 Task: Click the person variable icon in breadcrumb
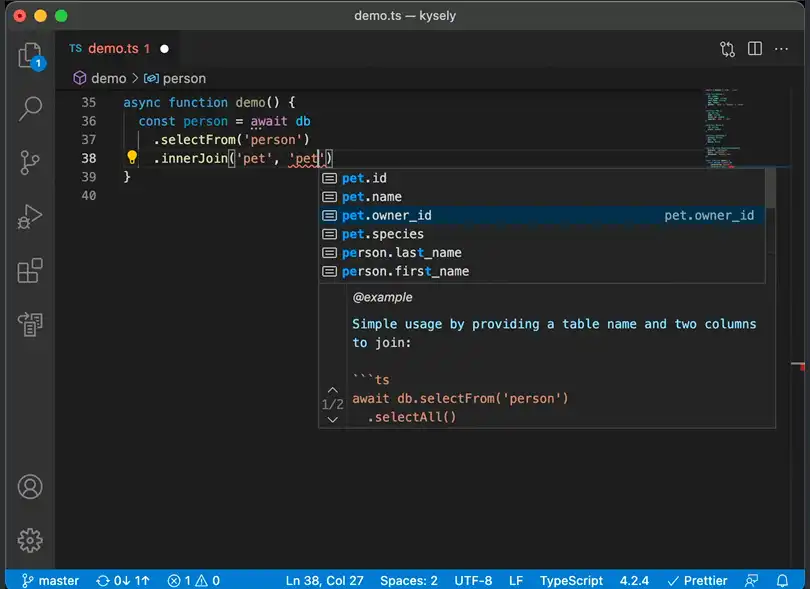tap(151, 79)
